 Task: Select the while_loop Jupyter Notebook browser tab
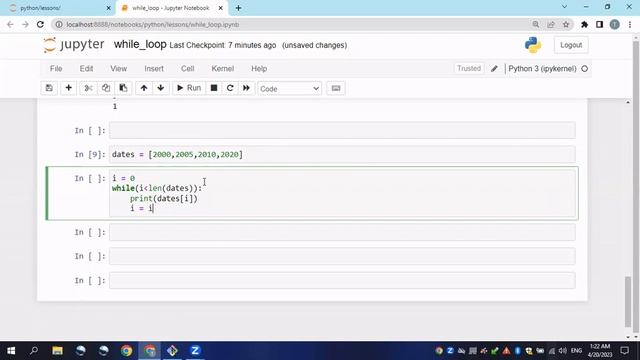pos(171,8)
